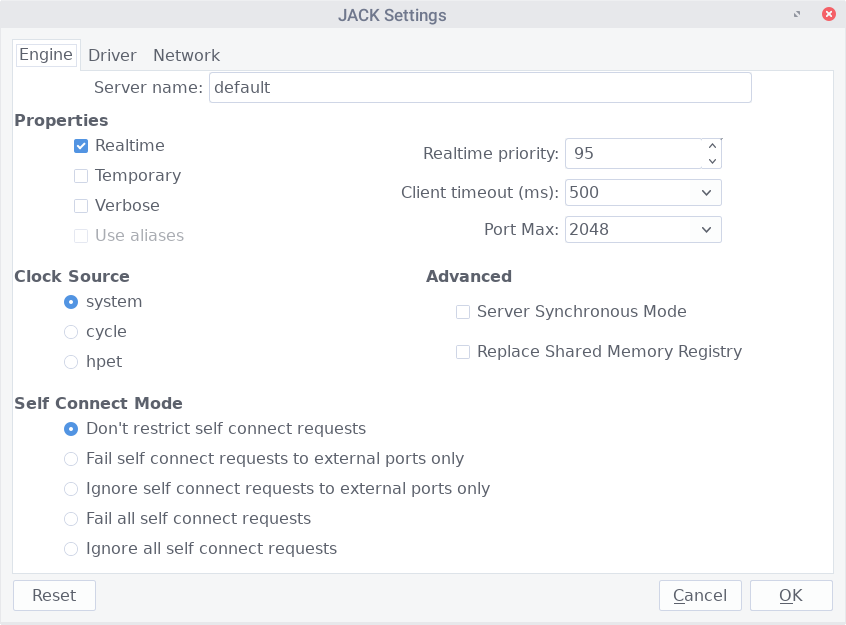
Task: Open the Client timeout dropdown
Action: click(x=643, y=192)
